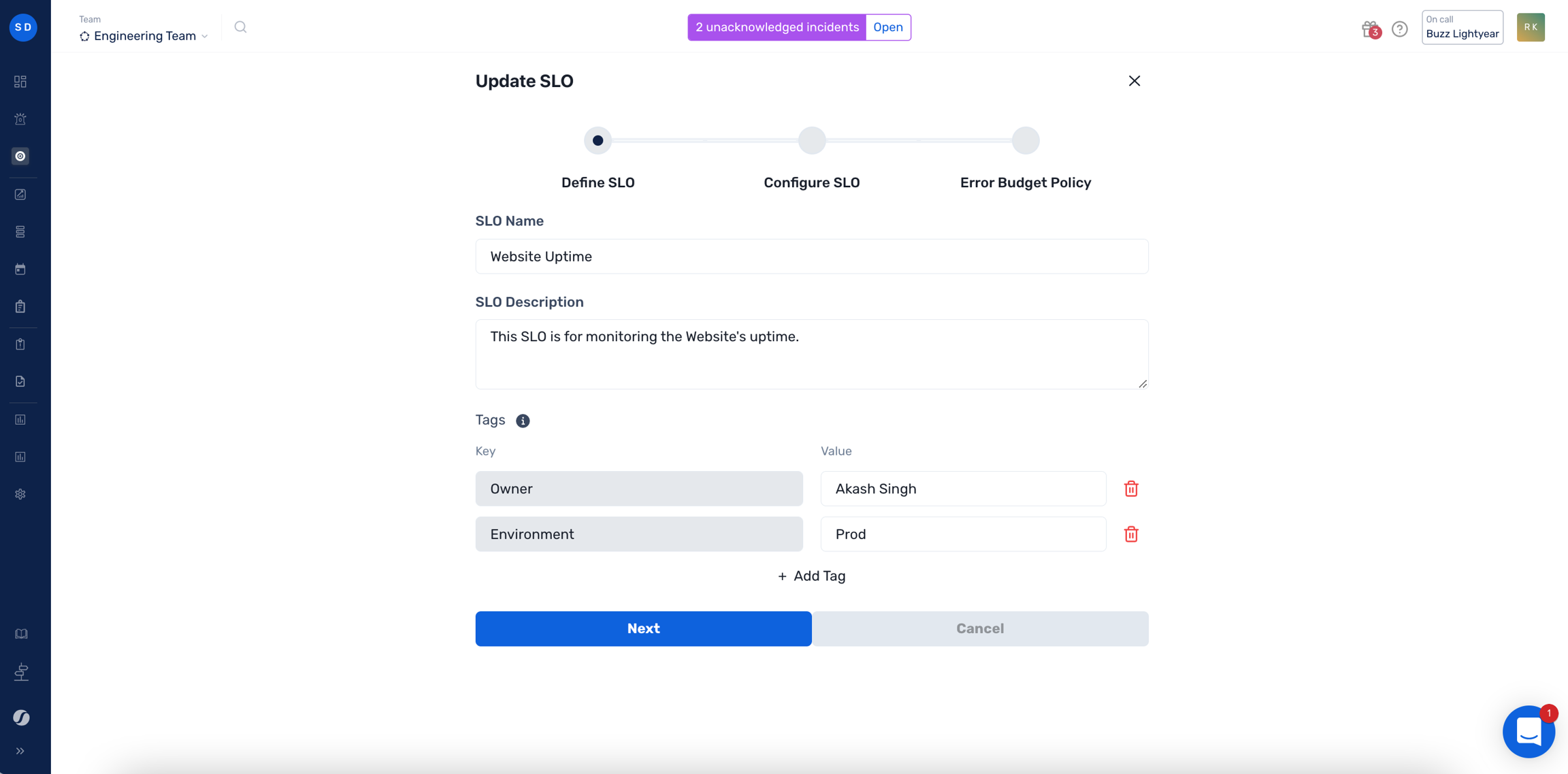Edit the Prod value field
The height and width of the screenshot is (774, 1568).
[x=963, y=534]
